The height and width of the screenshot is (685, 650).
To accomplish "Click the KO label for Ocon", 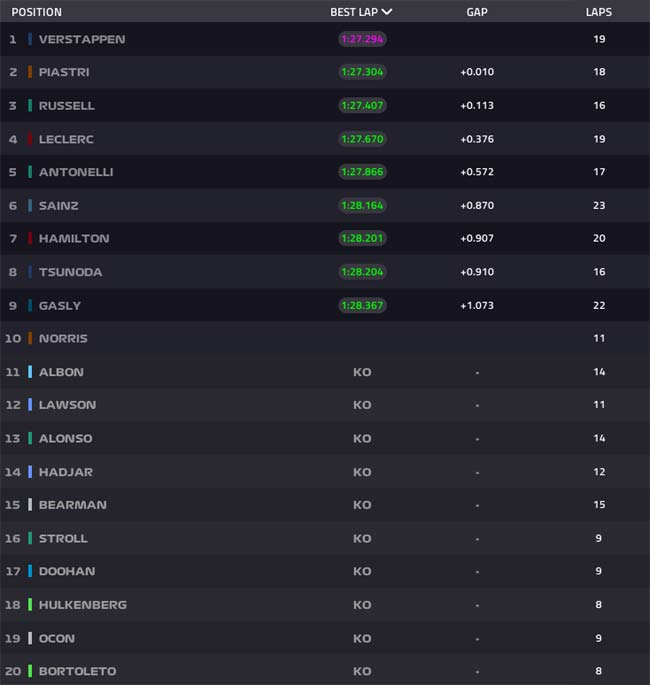I will [362, 638].
